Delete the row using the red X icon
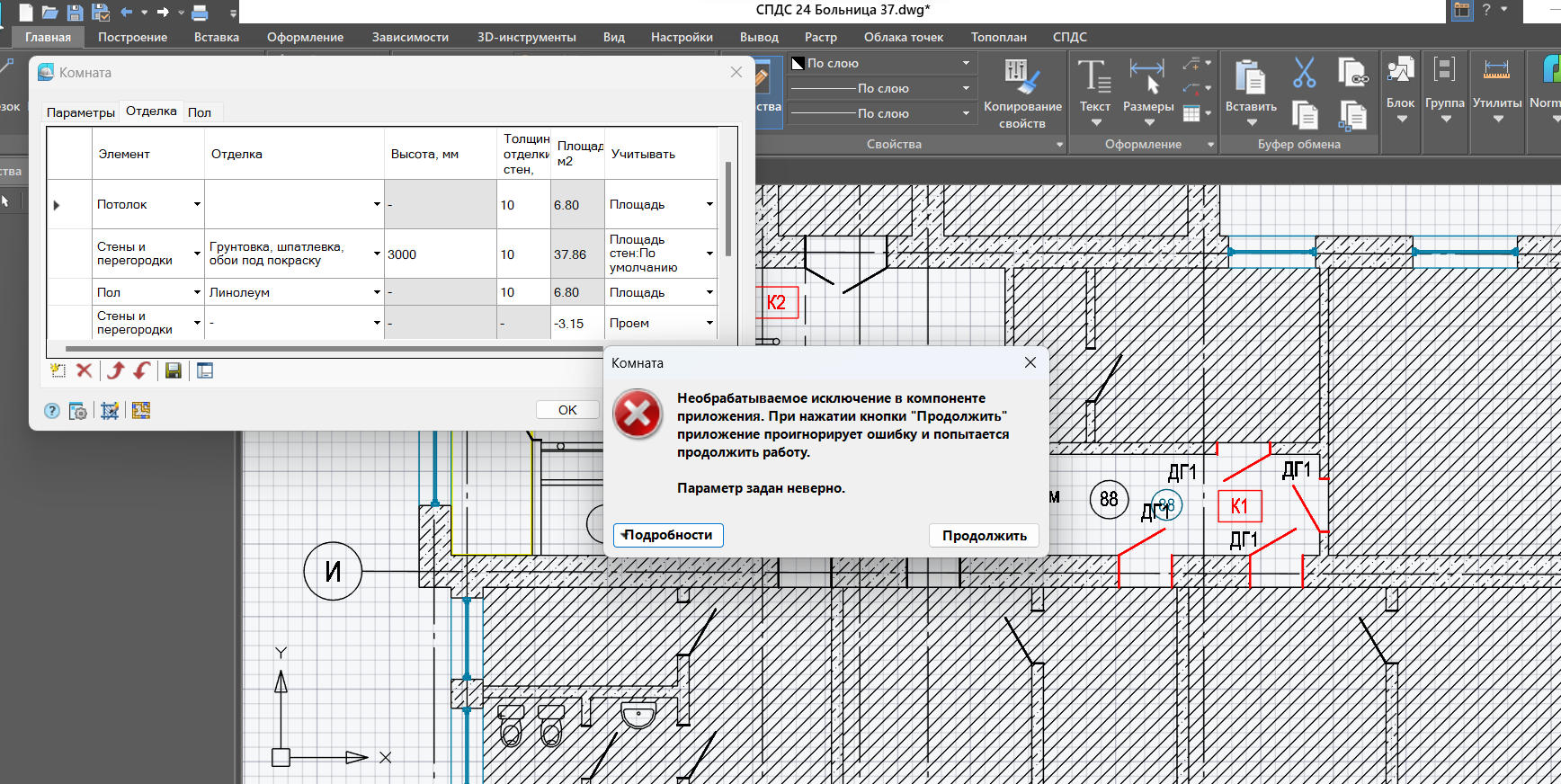This screenshot has height=784, width=1561. click(x=85, y=370)
